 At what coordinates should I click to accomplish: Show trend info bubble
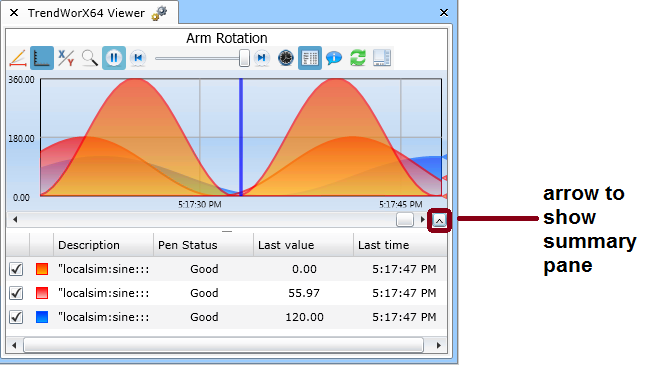[x=334, y=58]
